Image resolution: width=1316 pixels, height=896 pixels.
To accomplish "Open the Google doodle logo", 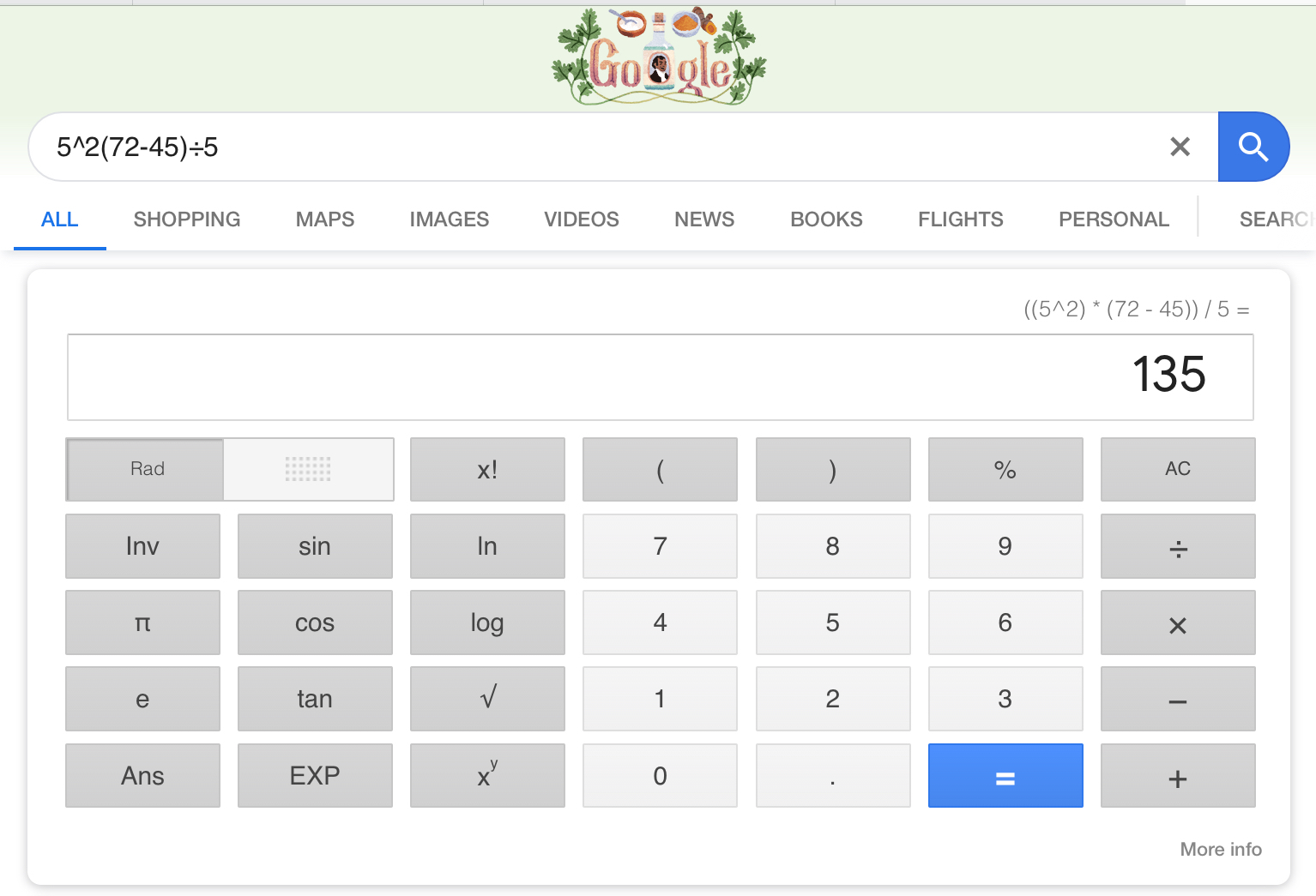I will coord(659,57).
